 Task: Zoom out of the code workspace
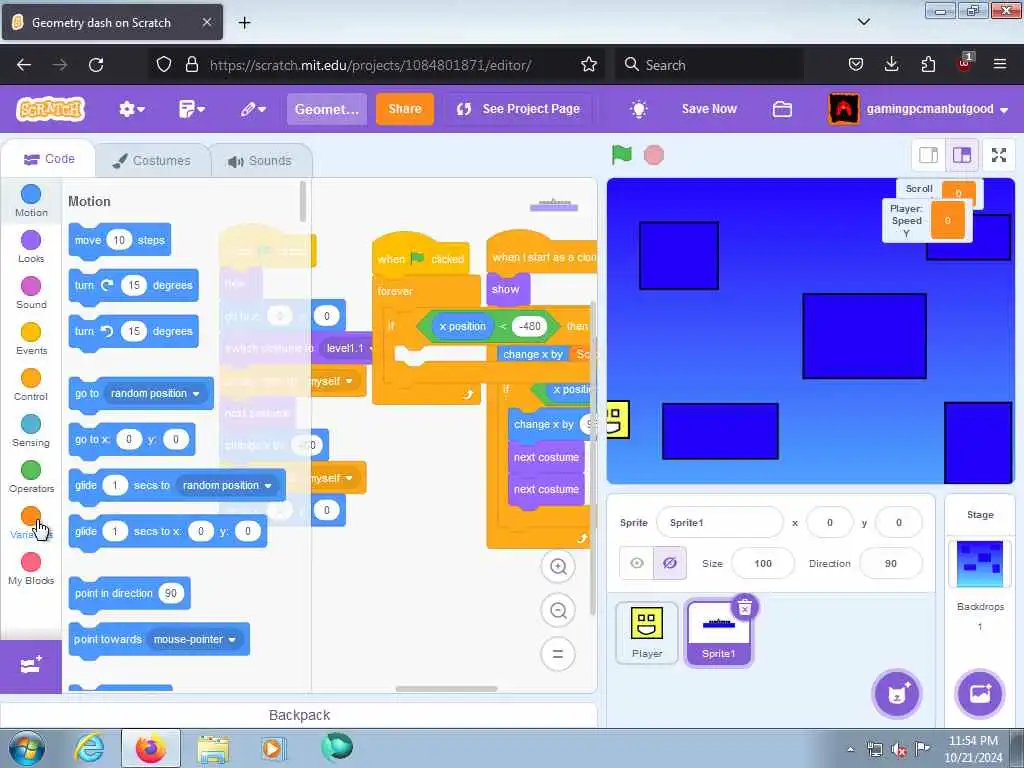pyautogui.click(x=558, y=611)
